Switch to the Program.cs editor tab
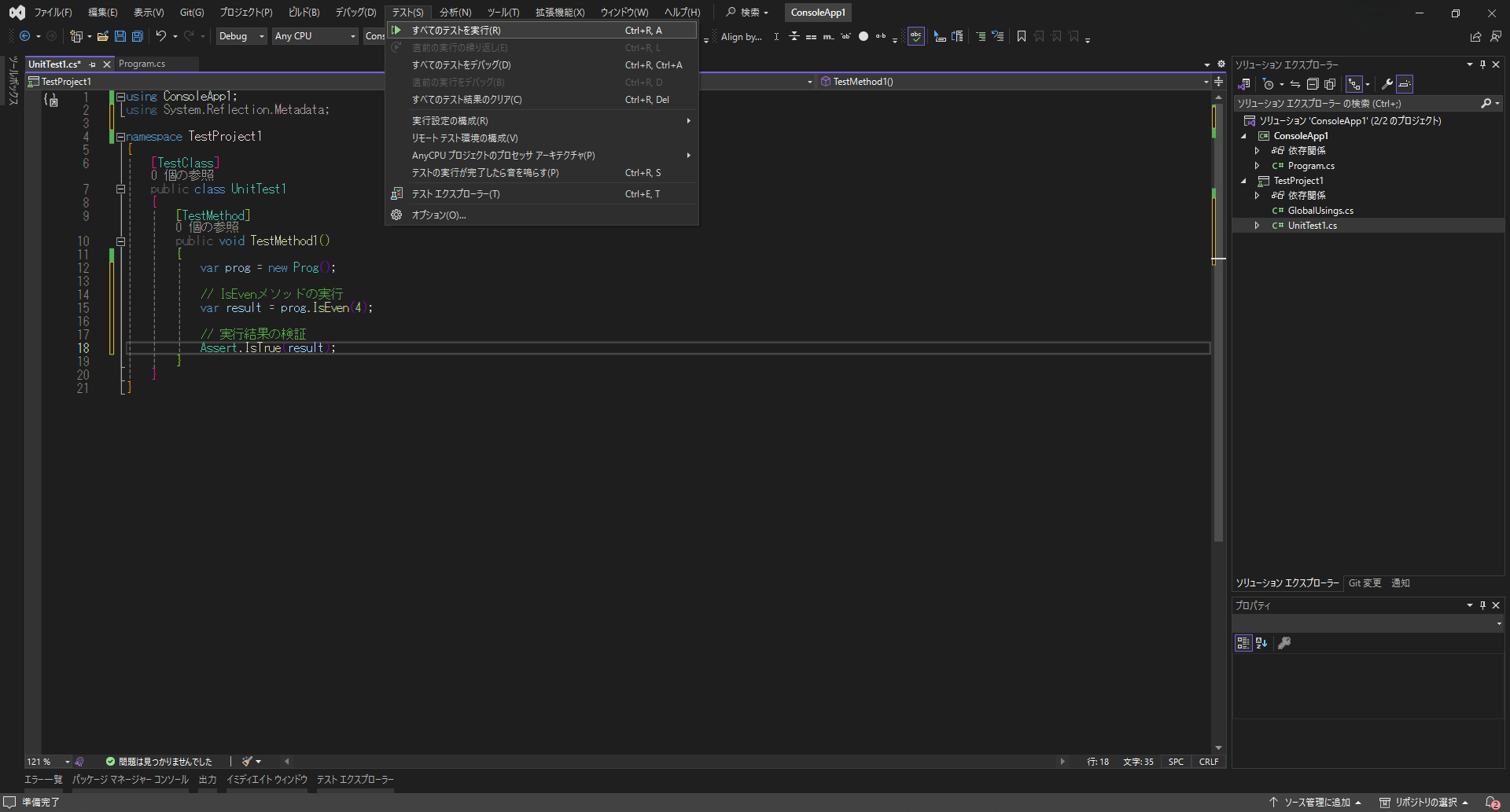 (142, 64)
